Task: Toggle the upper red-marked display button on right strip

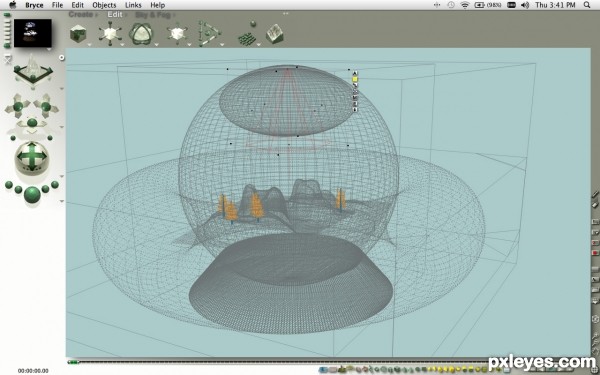Action: pos(595,243)
